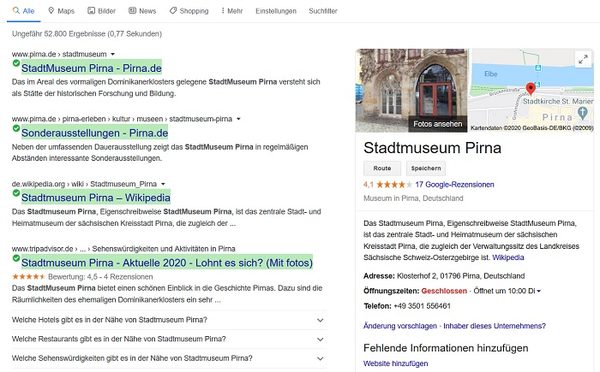
Task: Click the green checkmark beside the Tripadvisor result
Action: point(16,258)
